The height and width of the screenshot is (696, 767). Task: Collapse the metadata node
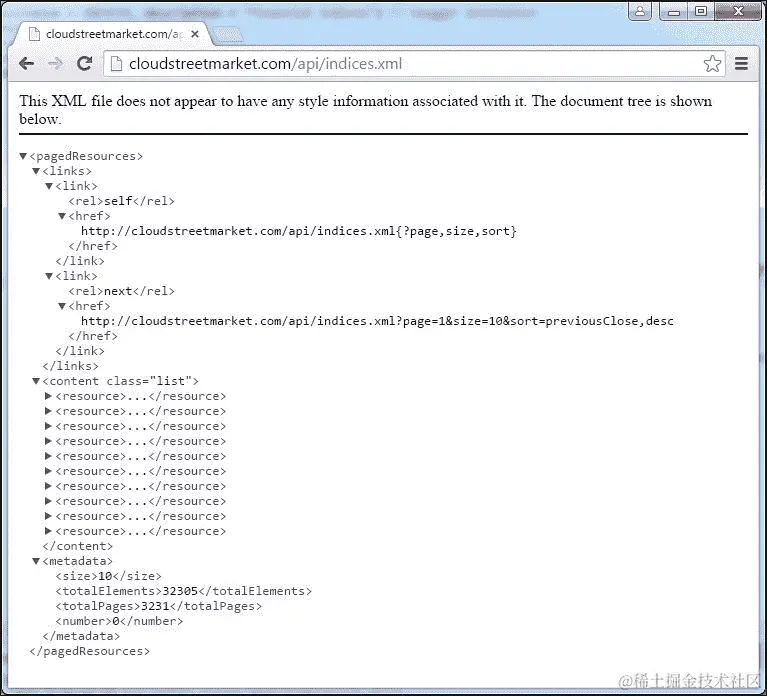36,561
